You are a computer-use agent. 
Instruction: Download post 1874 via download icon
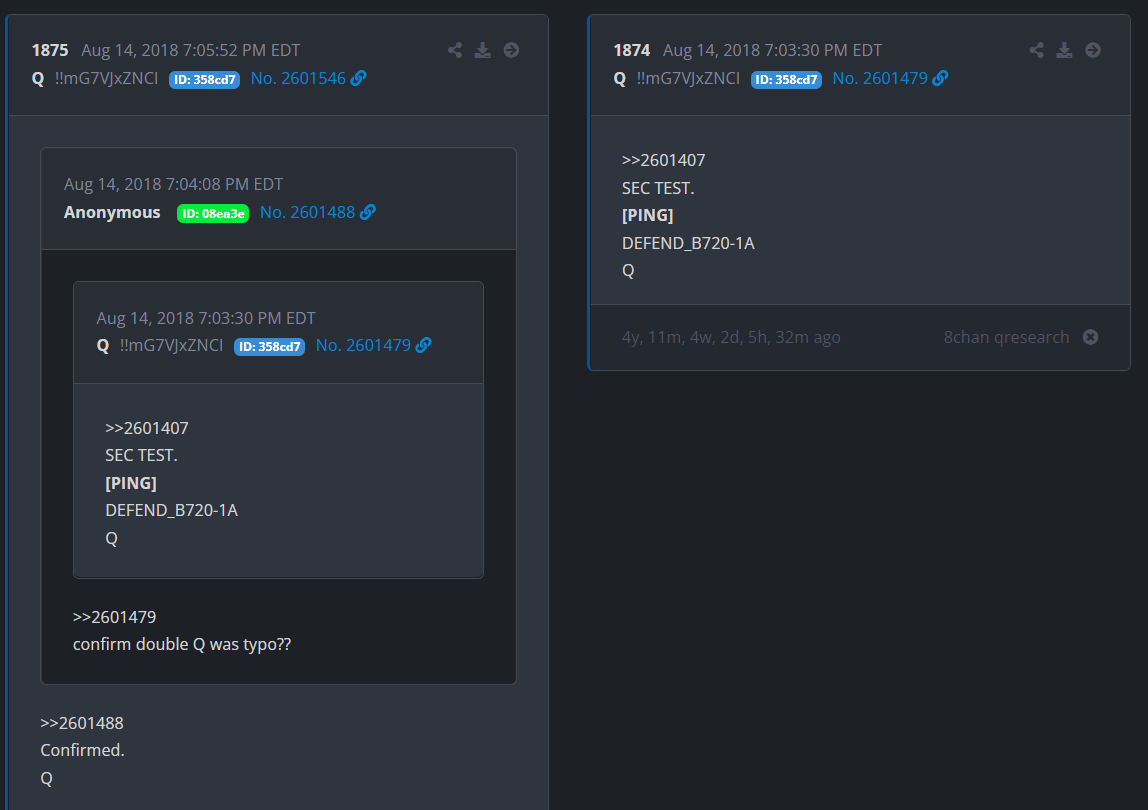pos(1064,50)
